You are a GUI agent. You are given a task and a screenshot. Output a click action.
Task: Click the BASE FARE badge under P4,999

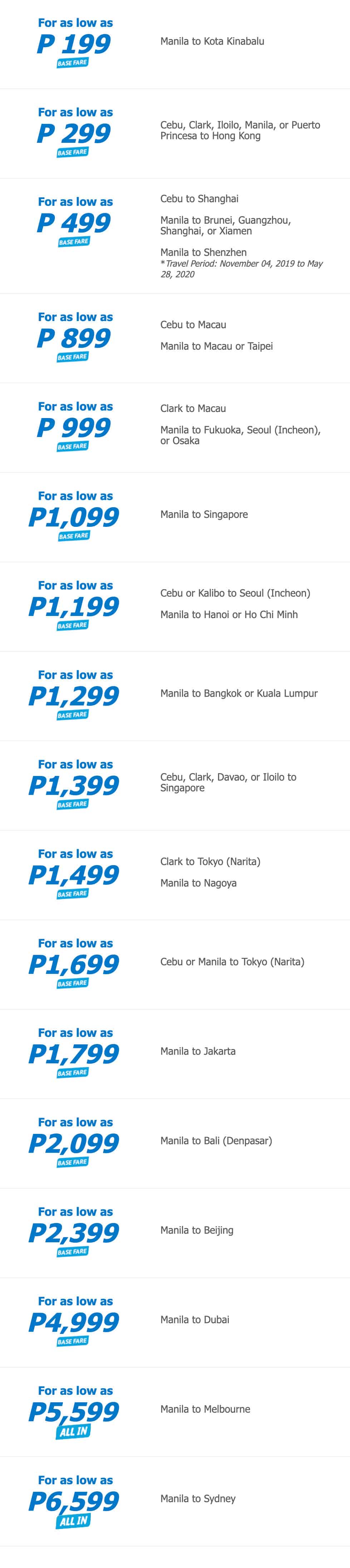pos(72,1341)
